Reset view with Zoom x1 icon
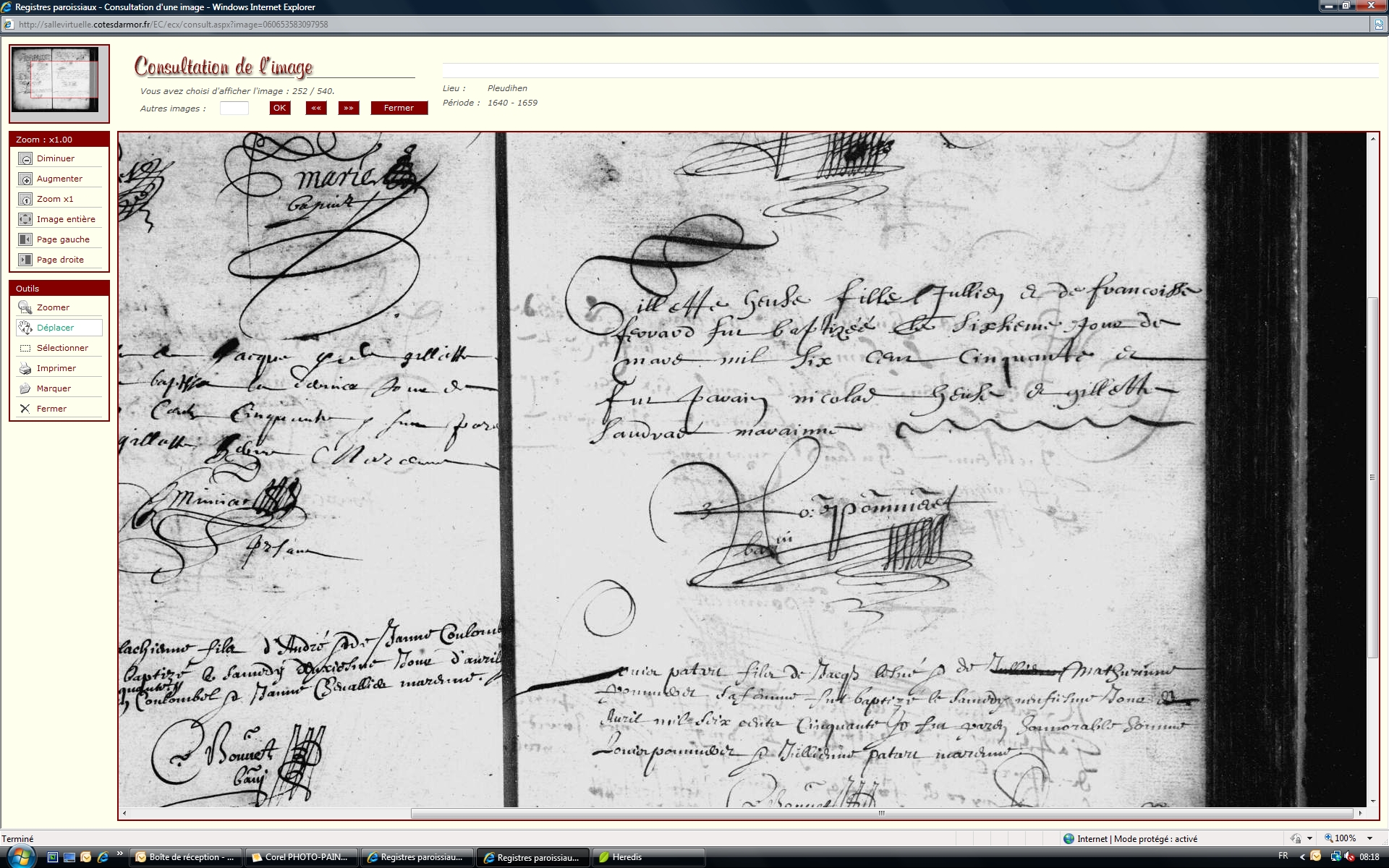Image resolution: width=1389 pixels, height=868 pixels. tap(25, 199)
